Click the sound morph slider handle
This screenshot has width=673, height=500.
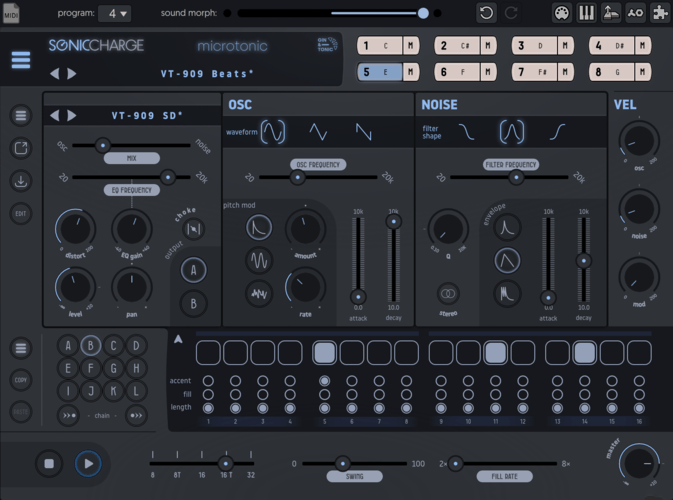click(423, 13)
